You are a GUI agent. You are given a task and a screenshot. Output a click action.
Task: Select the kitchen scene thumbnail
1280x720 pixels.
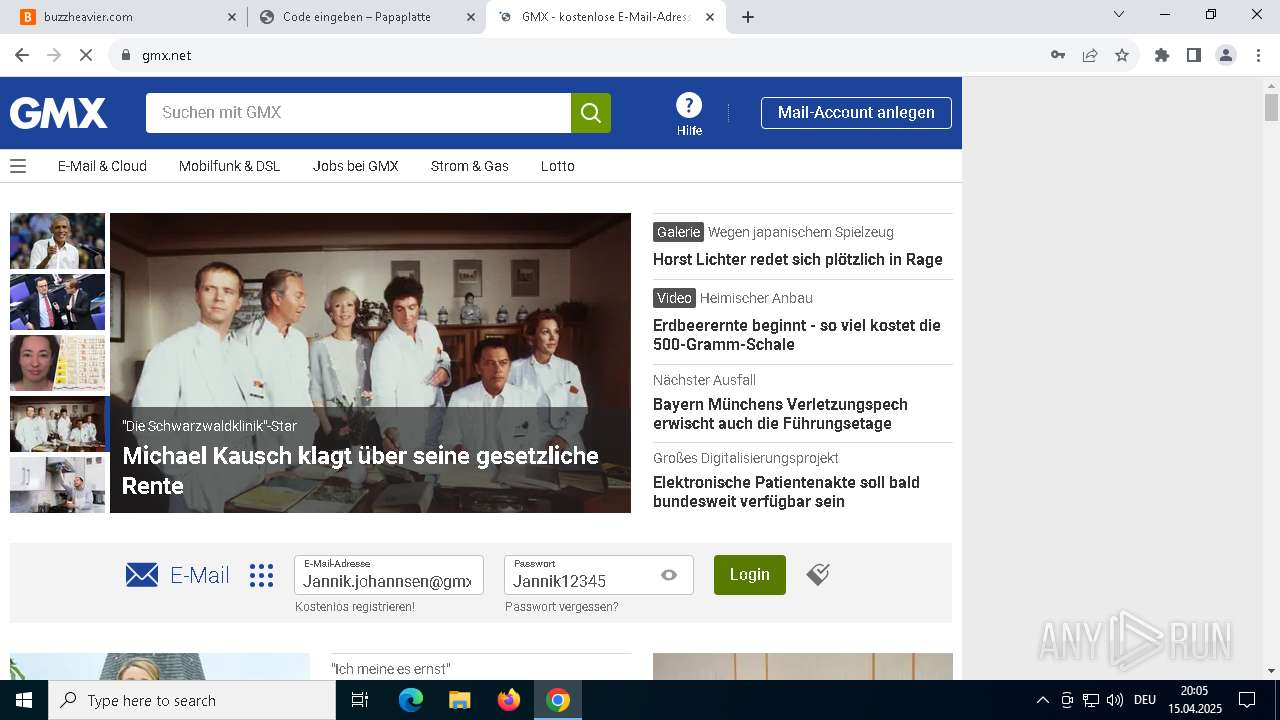pyautogui.click(x=57, y=485)
